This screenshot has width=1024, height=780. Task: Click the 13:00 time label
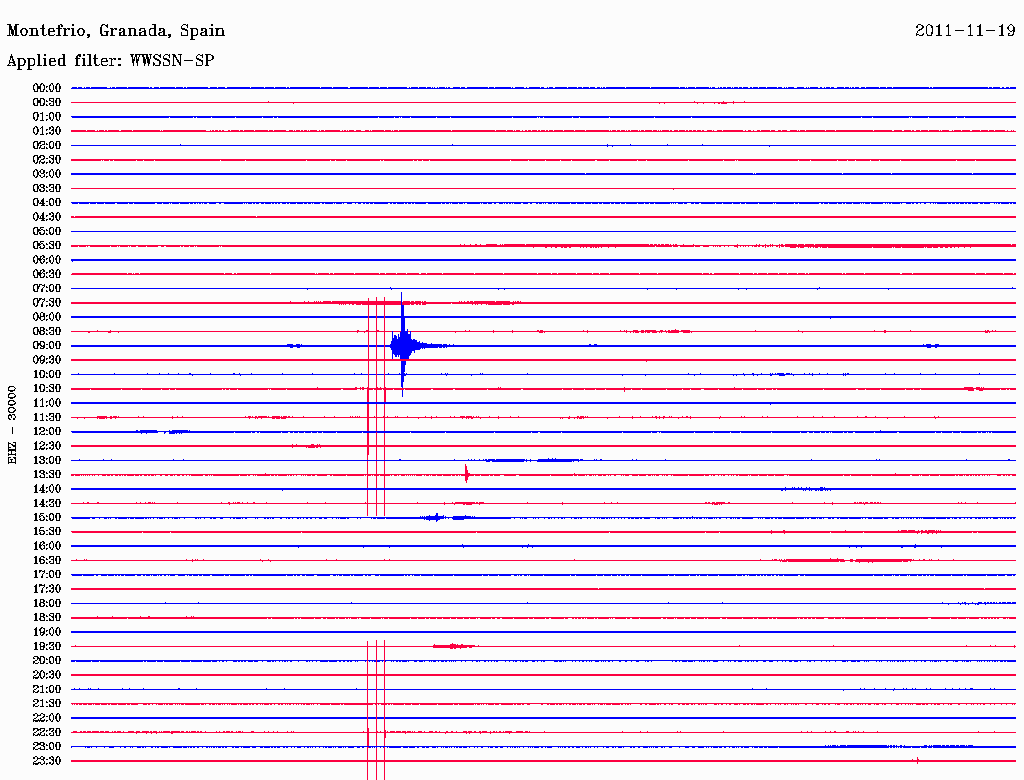coord(47,460)
